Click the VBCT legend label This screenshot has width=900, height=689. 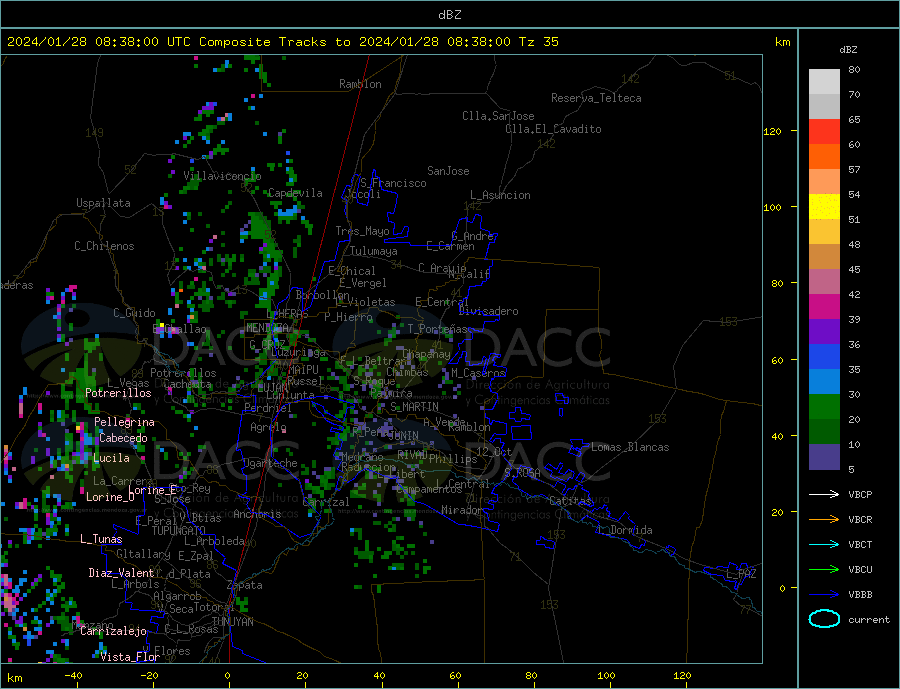(860, 544)
